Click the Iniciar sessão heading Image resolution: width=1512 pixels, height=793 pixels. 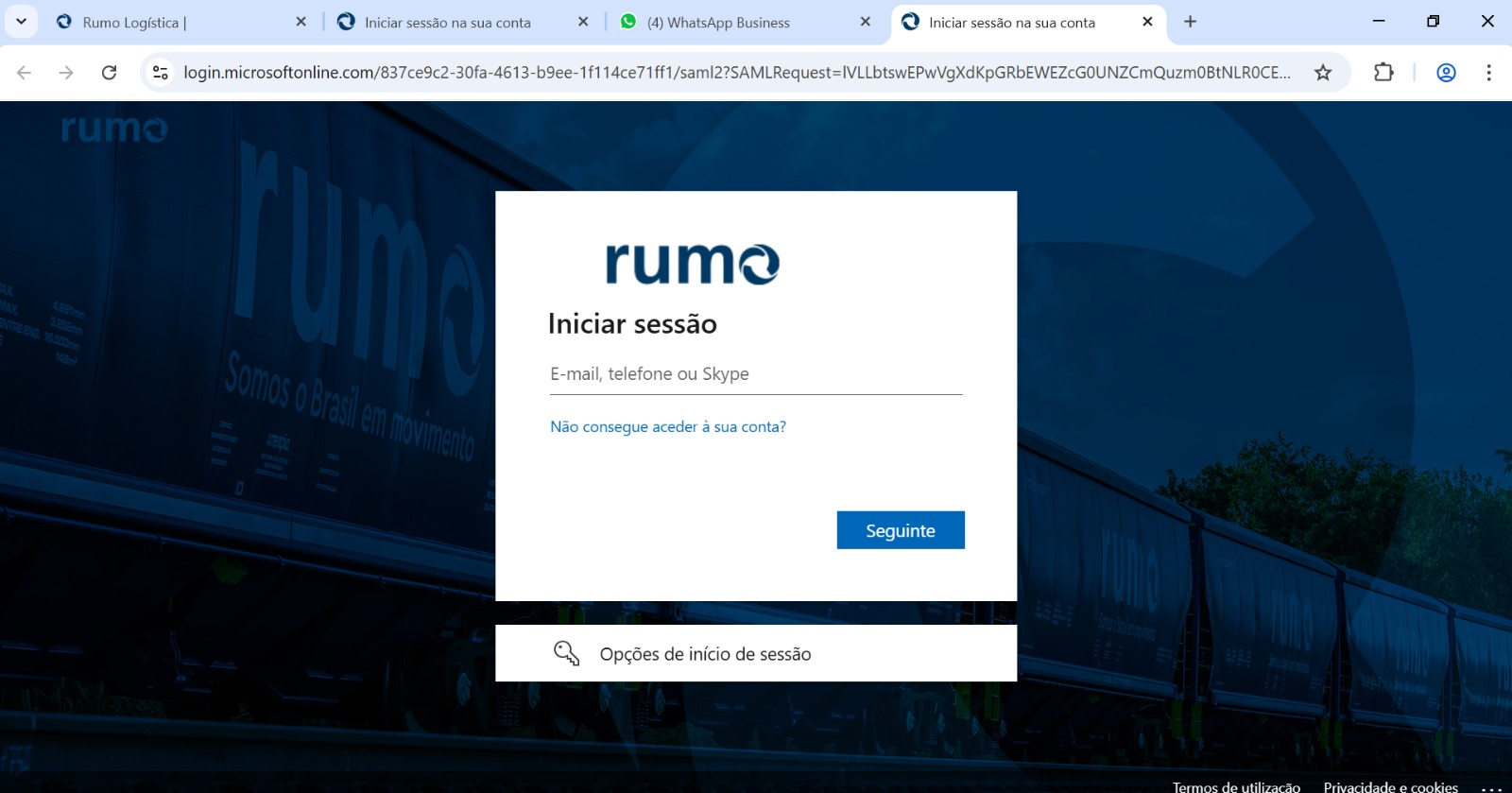(632, 324)
